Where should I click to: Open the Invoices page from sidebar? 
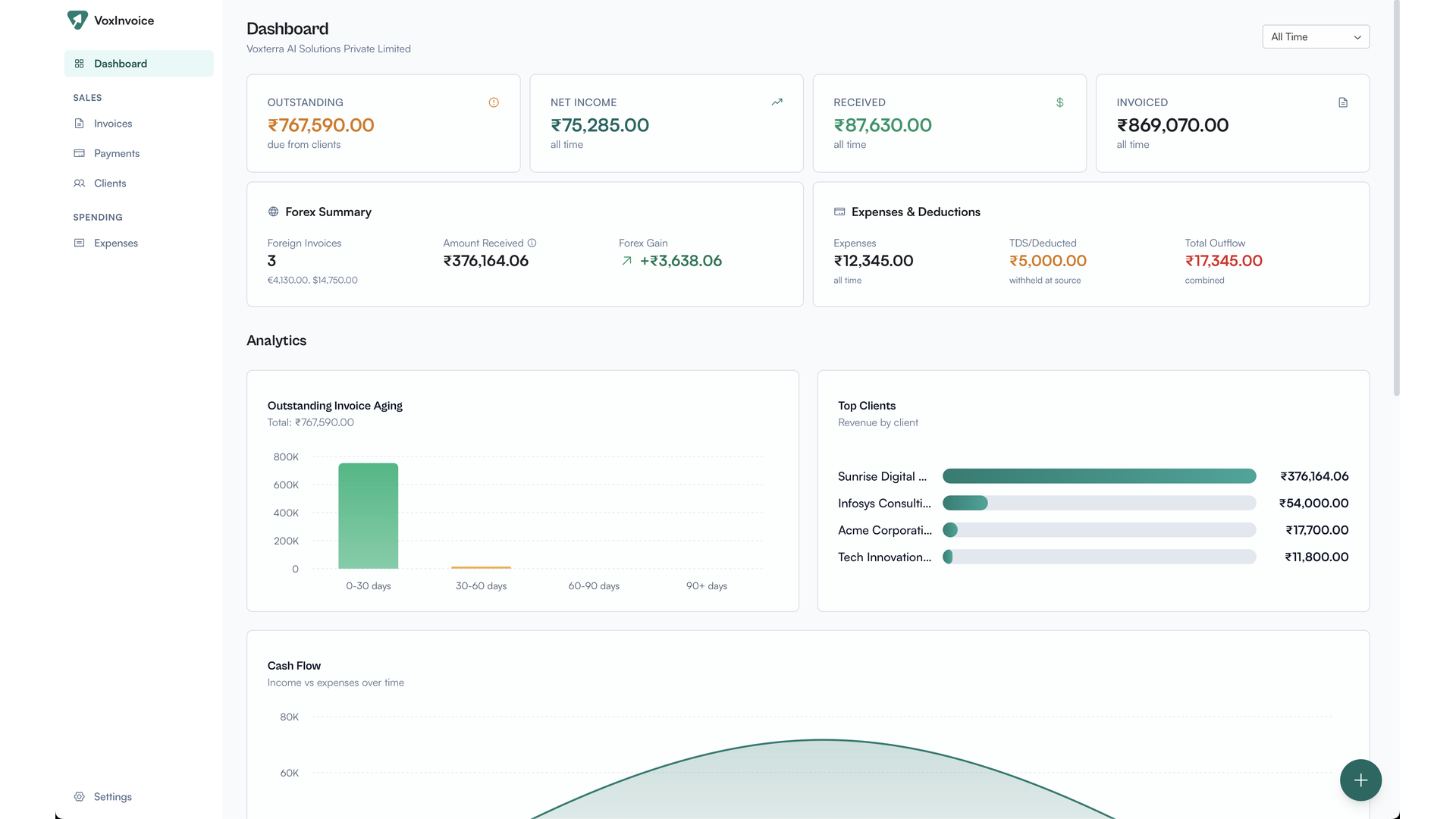(113, 124)
